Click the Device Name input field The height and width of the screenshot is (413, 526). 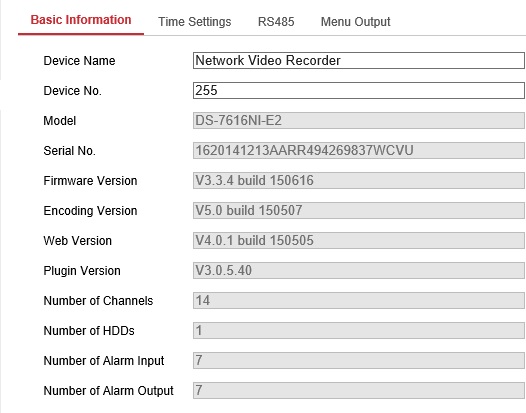coord(359,60)
